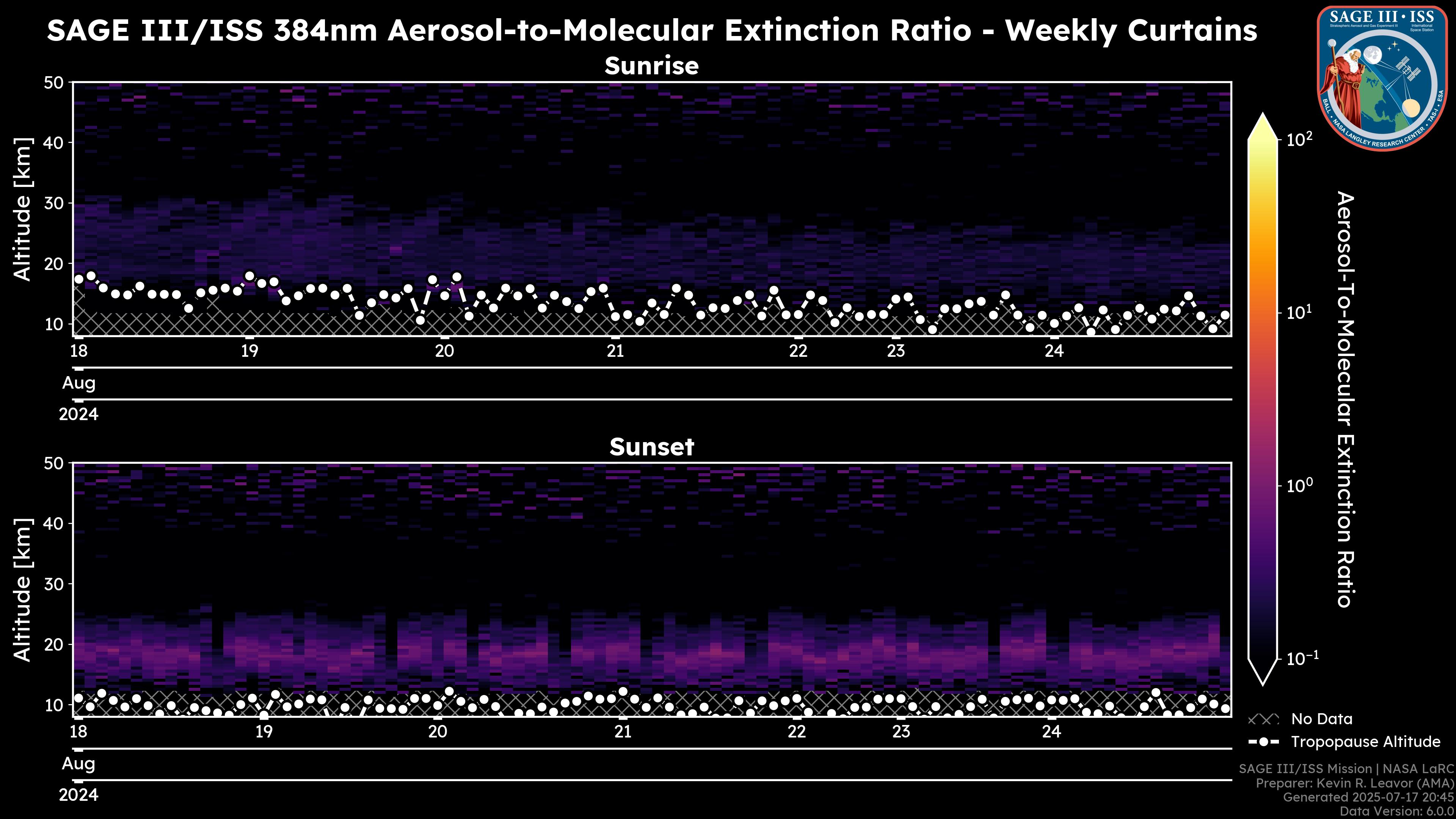Screen dimensions: 1456x819
Task: Click day 19 tick on Sunrise axis
Action: point(249,351)
